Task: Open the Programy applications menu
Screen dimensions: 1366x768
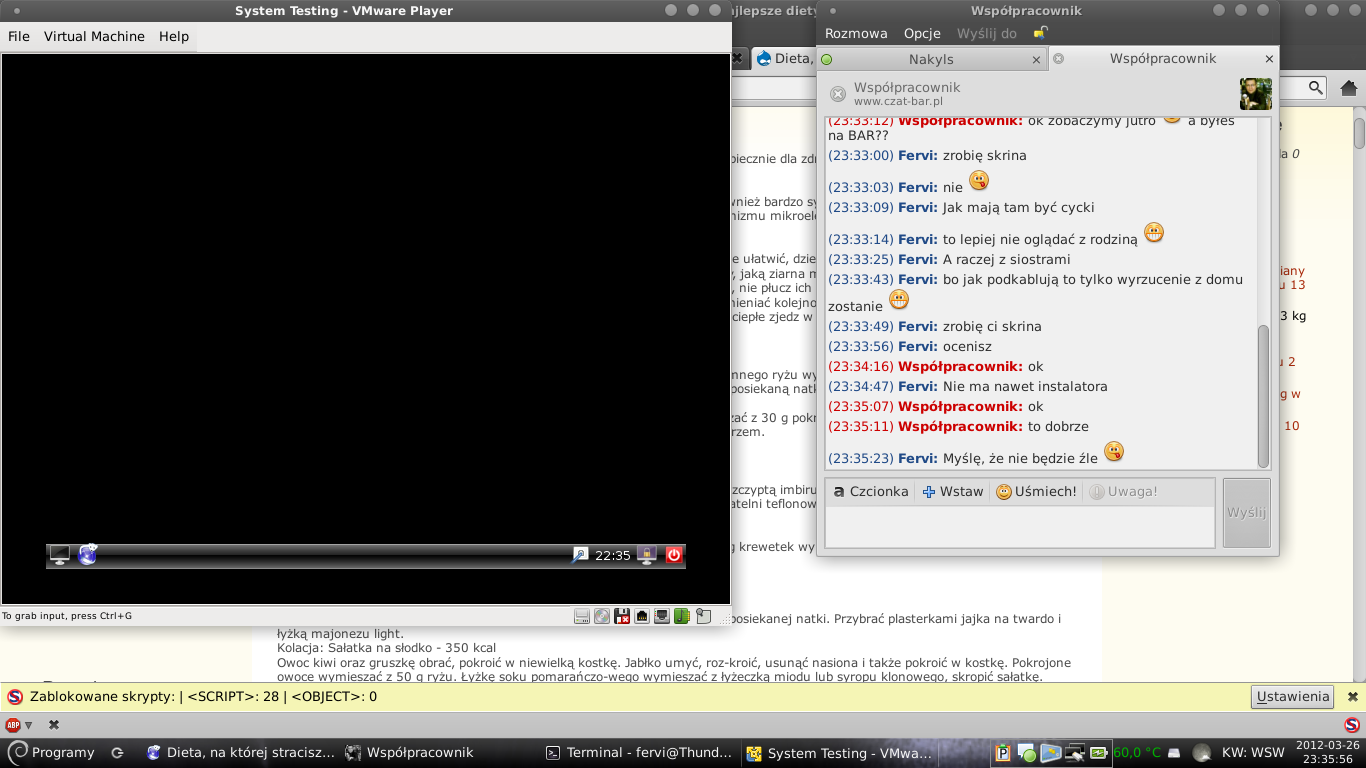Action: (51, 752)
